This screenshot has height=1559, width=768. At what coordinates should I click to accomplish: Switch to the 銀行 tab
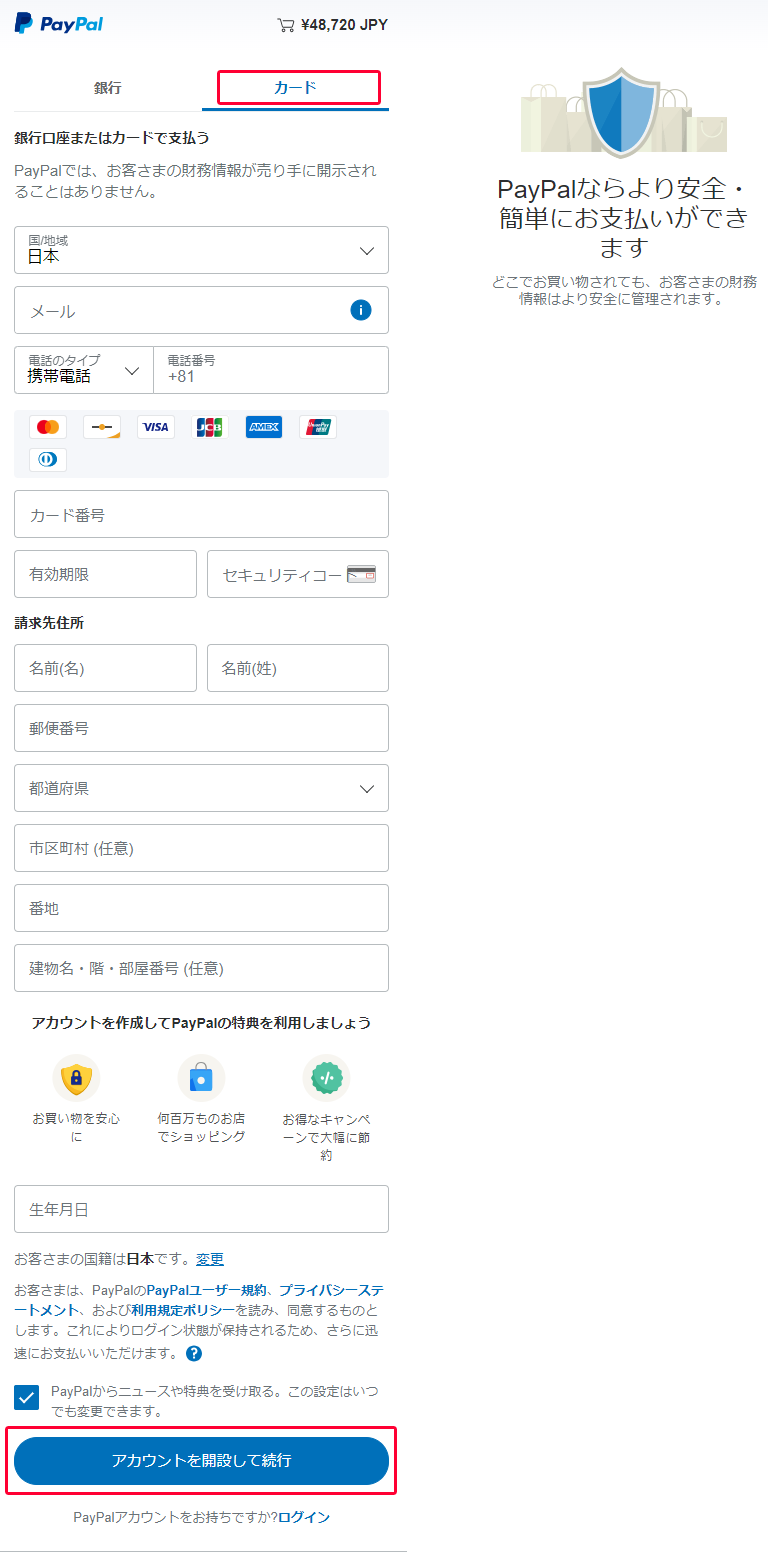pos(108,88)
